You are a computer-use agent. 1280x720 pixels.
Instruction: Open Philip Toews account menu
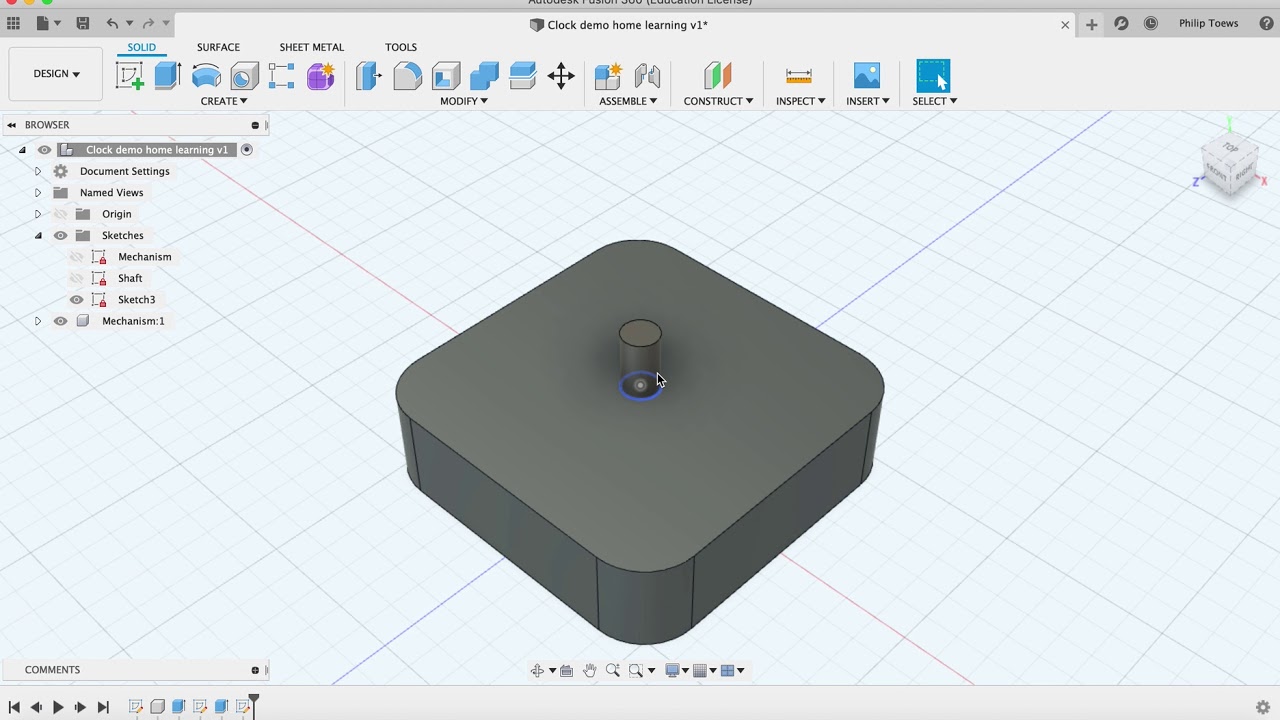(x=1208, y=23)
